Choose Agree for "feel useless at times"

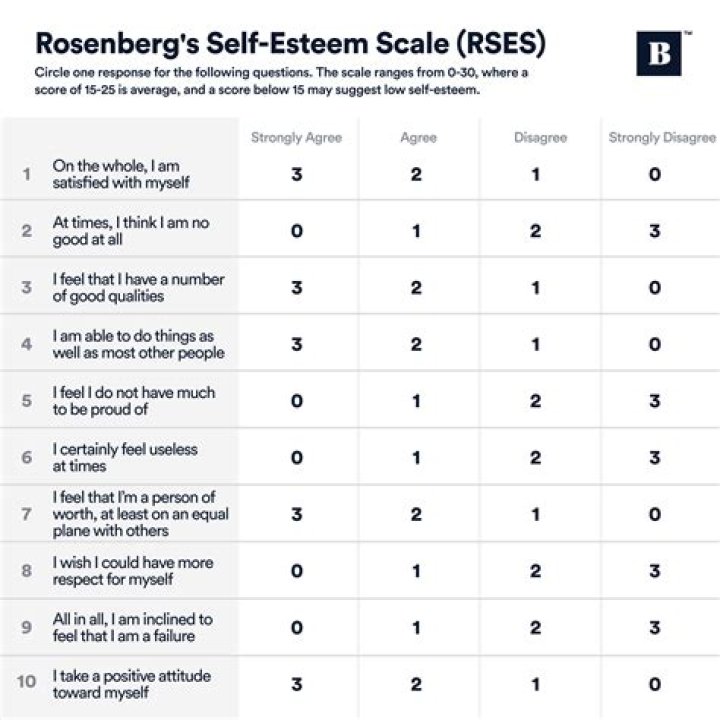click(415, 458)
